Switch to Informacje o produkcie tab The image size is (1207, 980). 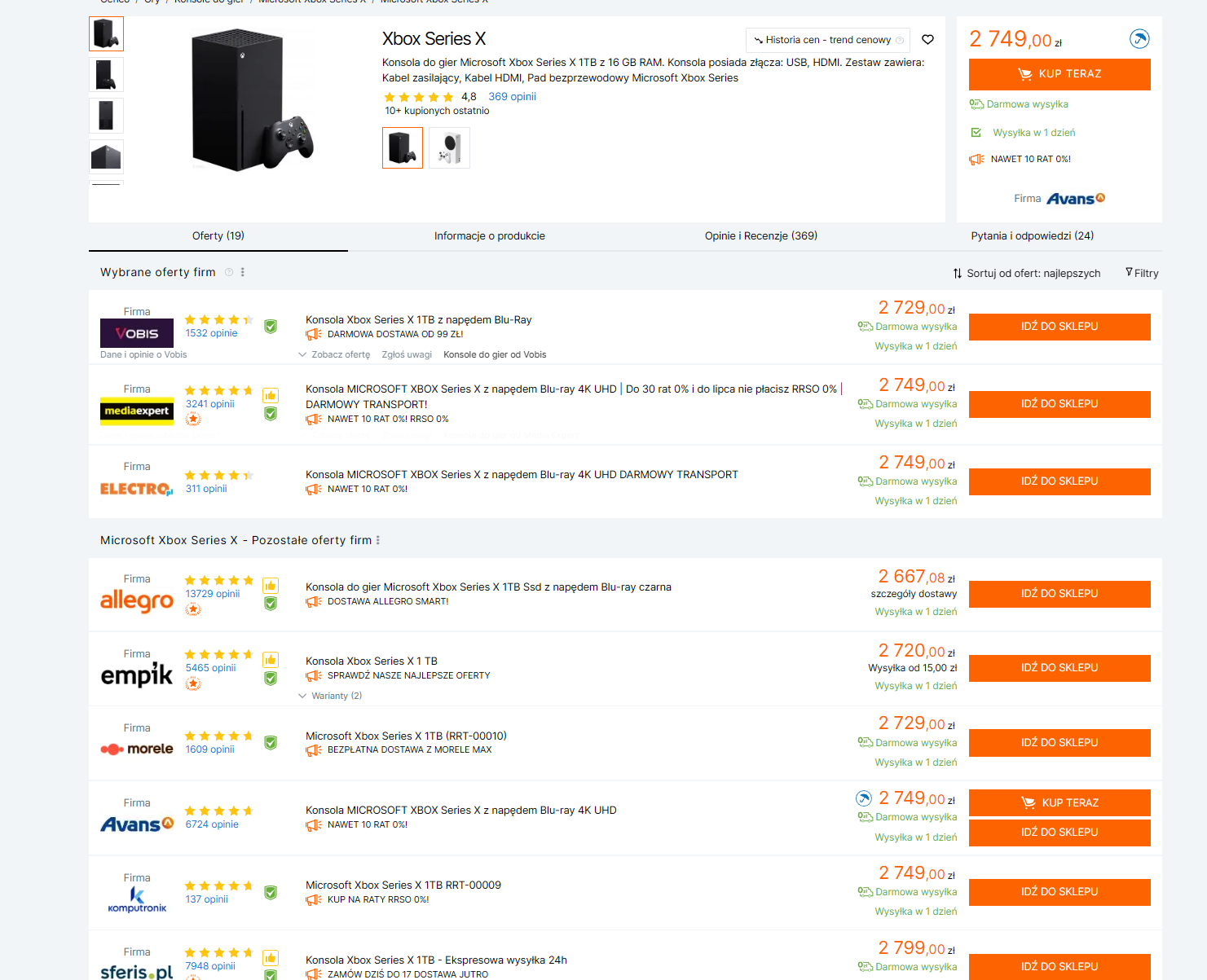(489, 235)
